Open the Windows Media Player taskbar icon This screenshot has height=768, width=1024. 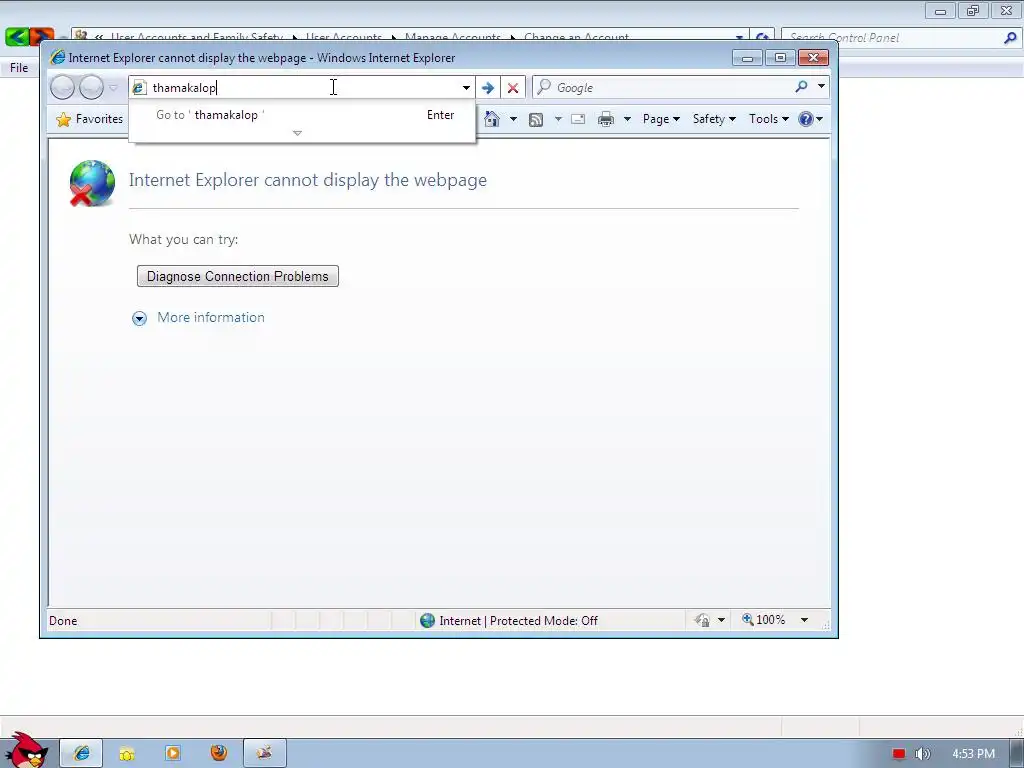pos(173,753)
